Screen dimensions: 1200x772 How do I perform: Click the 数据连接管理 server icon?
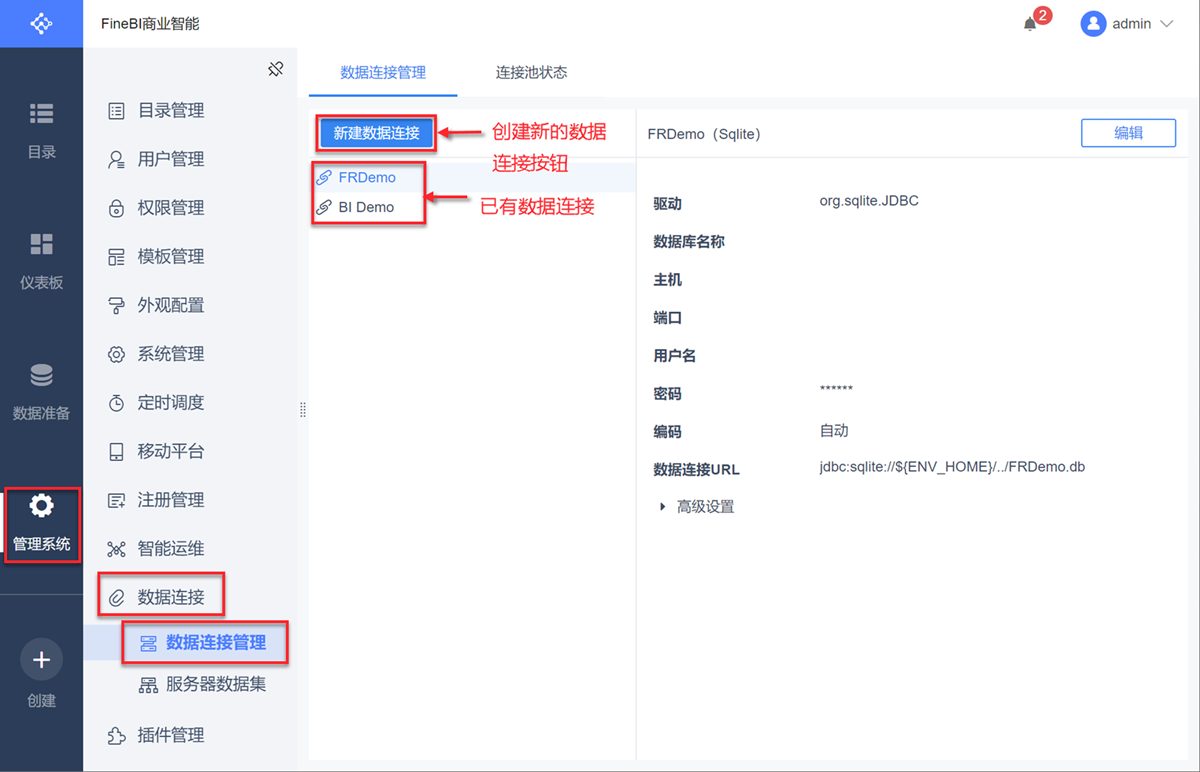pos(148,643)
